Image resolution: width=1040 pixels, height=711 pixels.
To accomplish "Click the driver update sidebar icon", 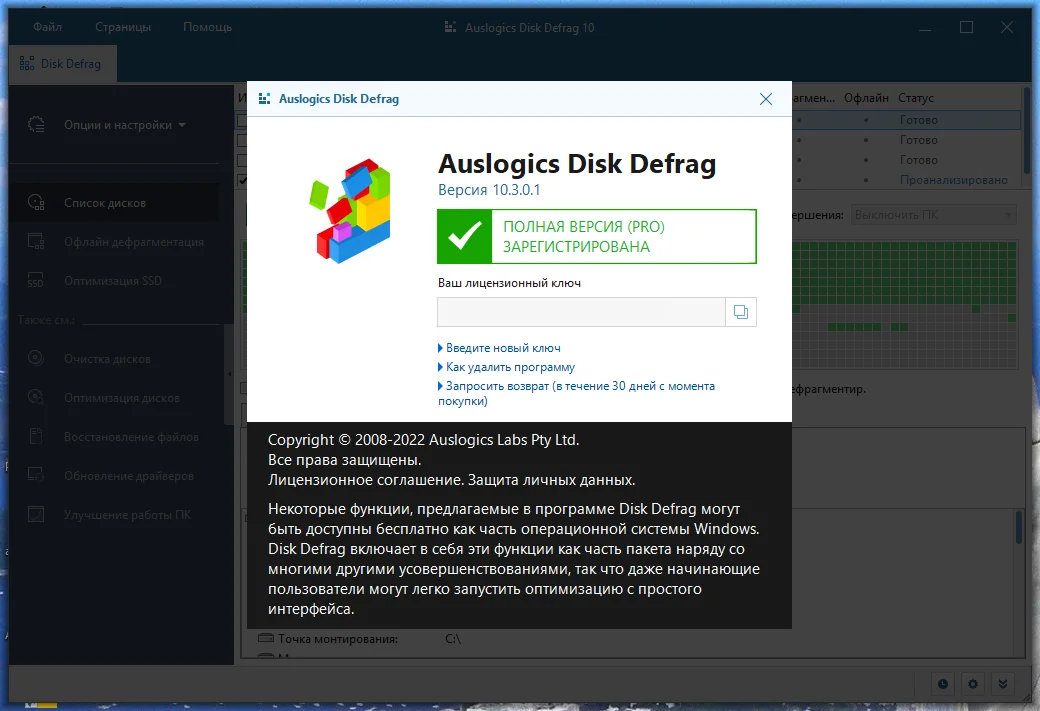I will click(x=36, y=475).
